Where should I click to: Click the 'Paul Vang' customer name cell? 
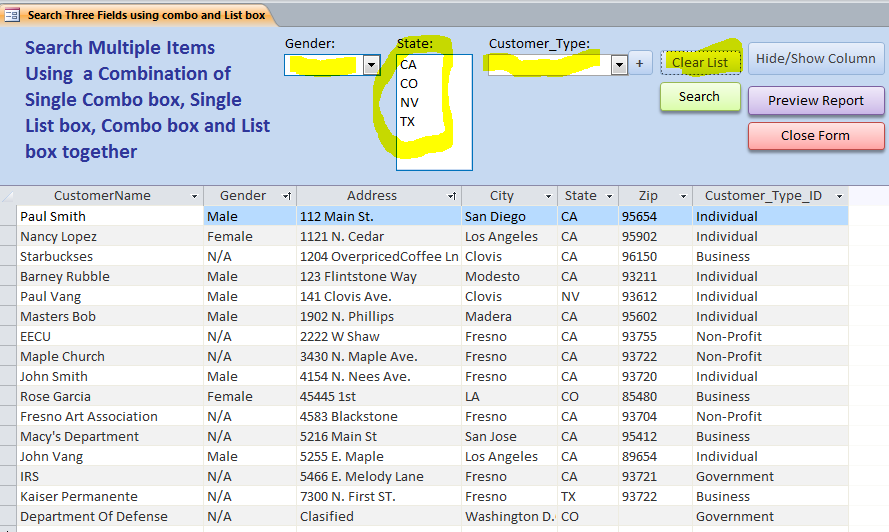point(110,296)
